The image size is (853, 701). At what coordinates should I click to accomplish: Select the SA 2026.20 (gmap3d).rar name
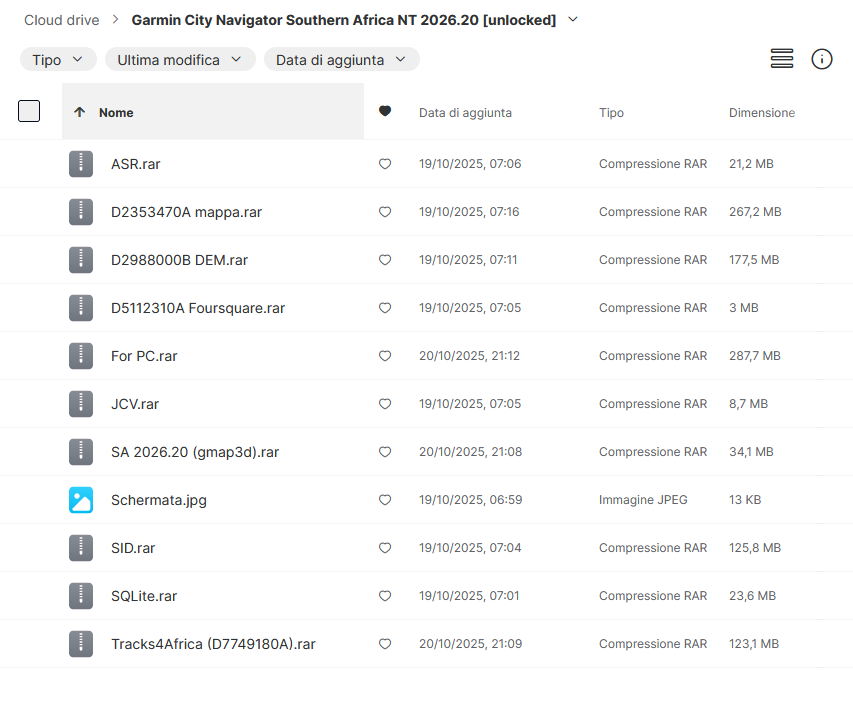click(x=195, y=452)
